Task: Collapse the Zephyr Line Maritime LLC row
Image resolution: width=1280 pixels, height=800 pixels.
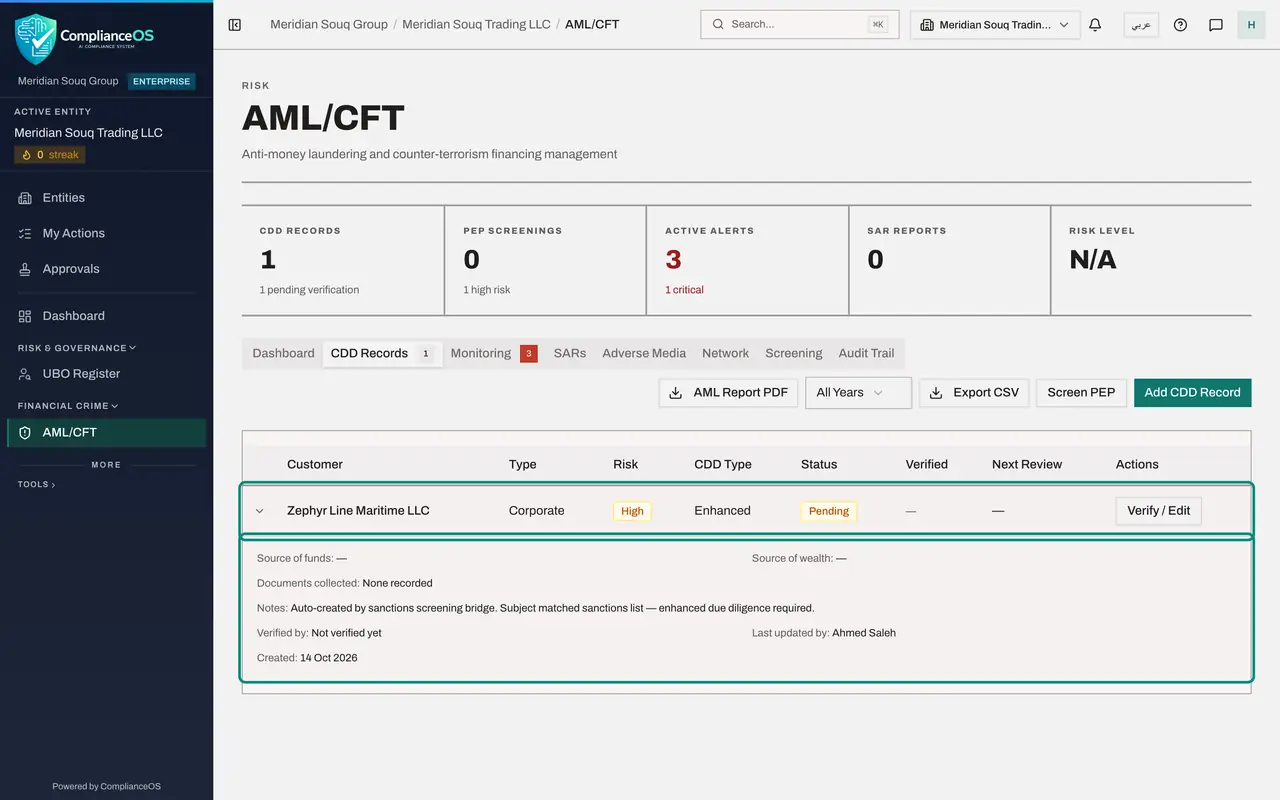Action: pyautogui.click(x=260, y=511)
